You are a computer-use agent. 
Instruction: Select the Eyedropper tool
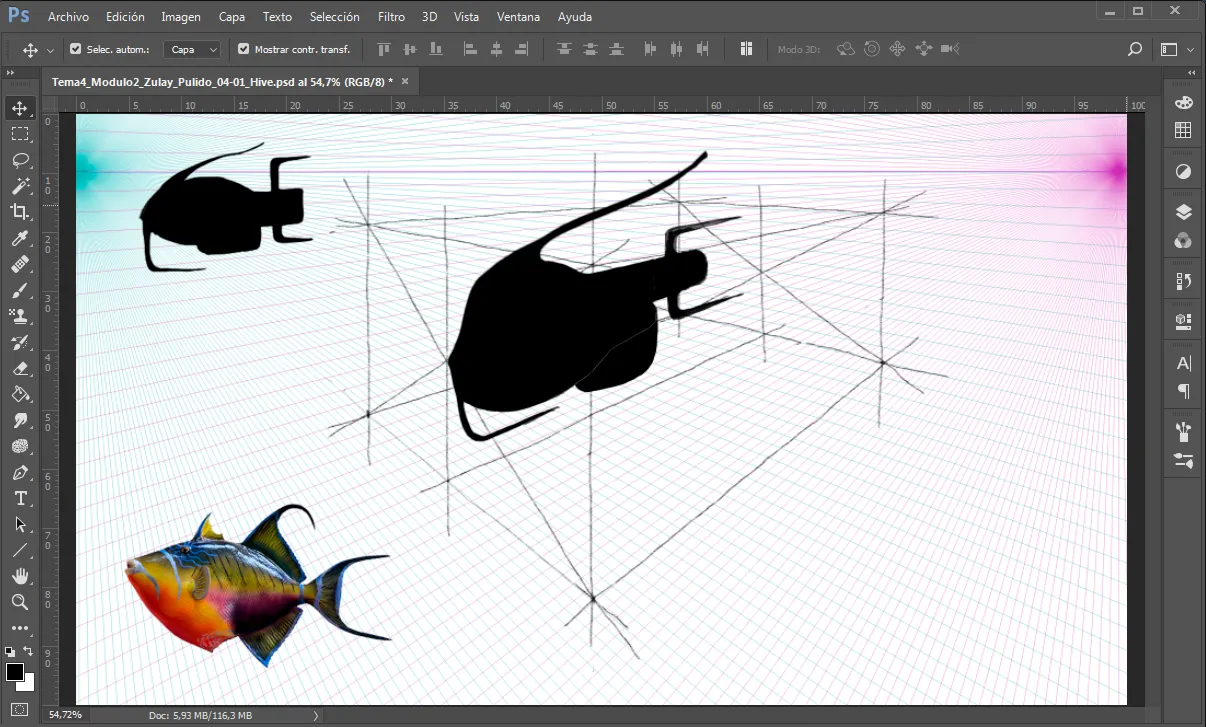pyautogui.click(x=20, y=238)
